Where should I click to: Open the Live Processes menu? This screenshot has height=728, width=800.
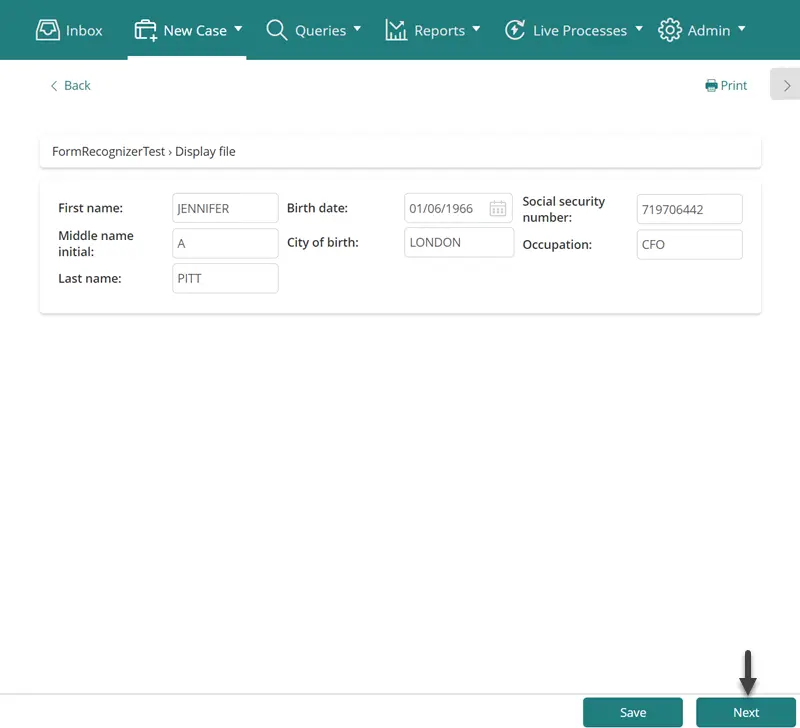[573, 30]
